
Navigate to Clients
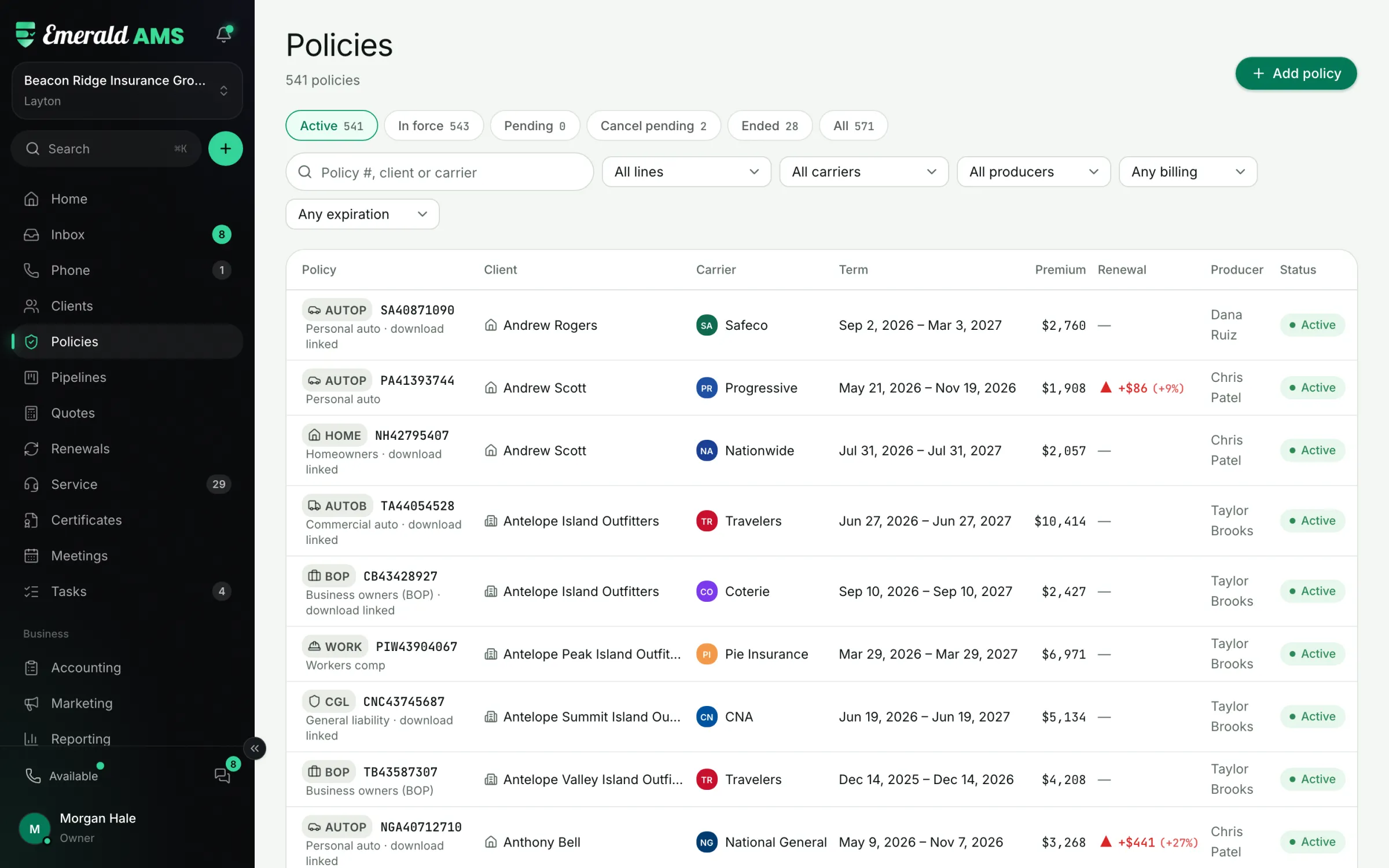tap(127, 306)
